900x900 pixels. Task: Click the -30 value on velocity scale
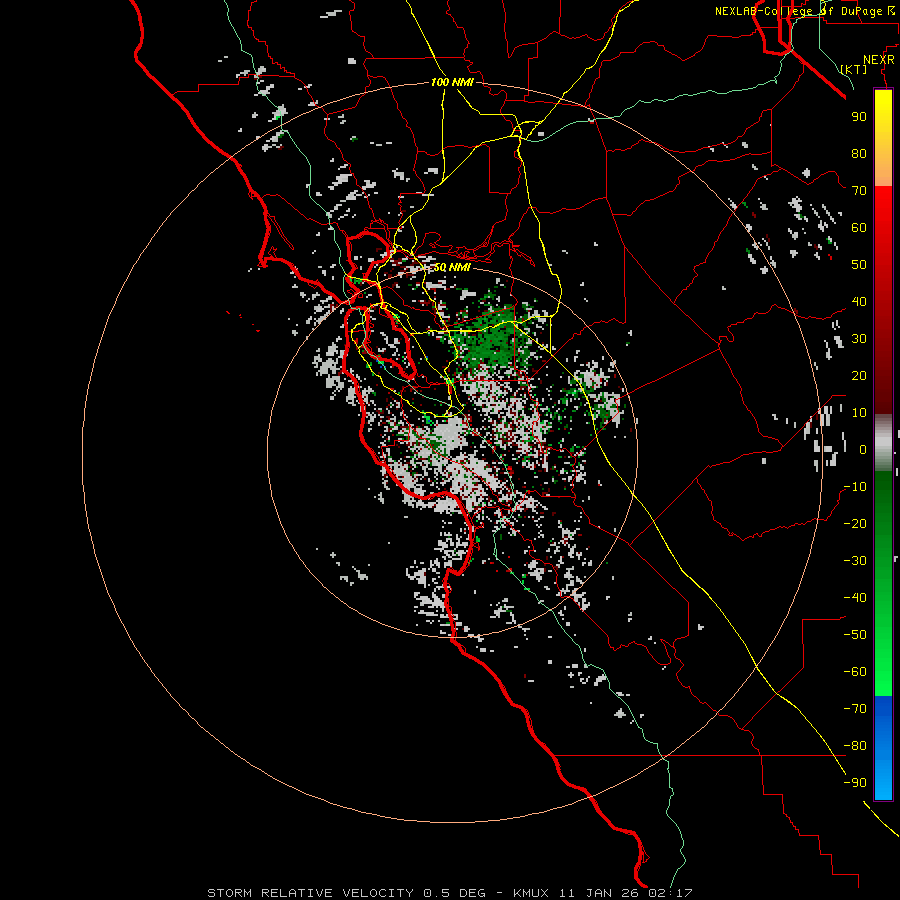pos(855,561)
